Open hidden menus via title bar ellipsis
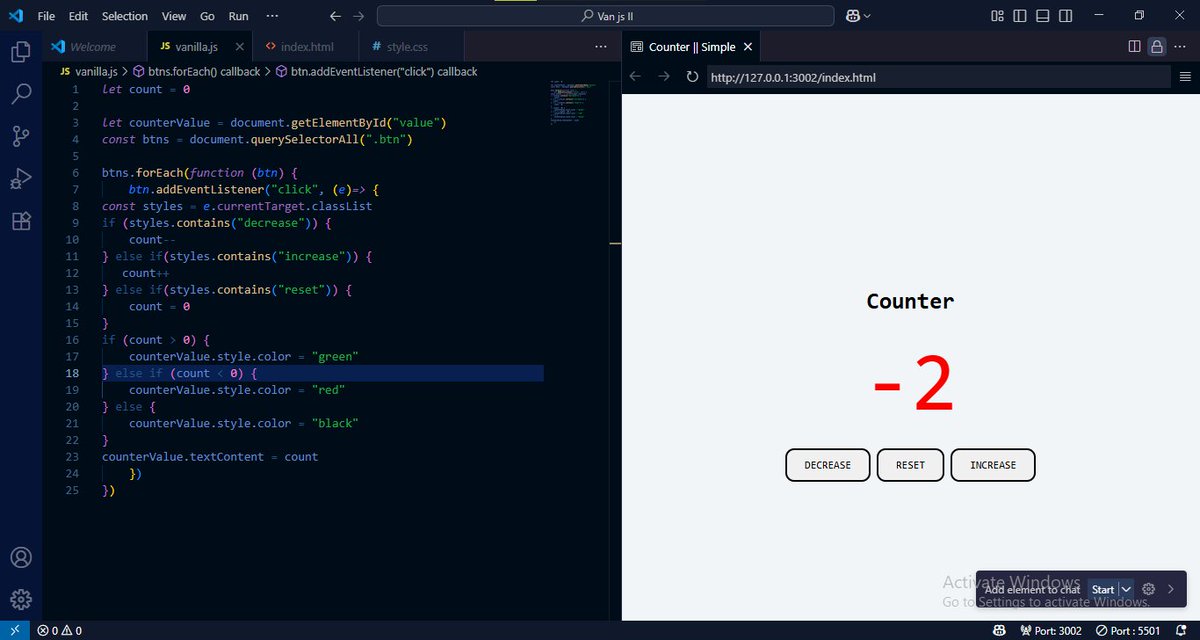Viewport: 1200px width, 640px height. (273, 16)
